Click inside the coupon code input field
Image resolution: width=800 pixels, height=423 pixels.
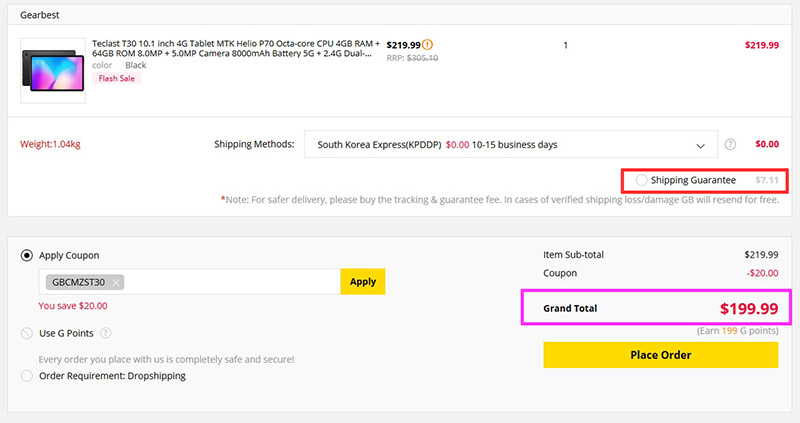click(232, 282)
